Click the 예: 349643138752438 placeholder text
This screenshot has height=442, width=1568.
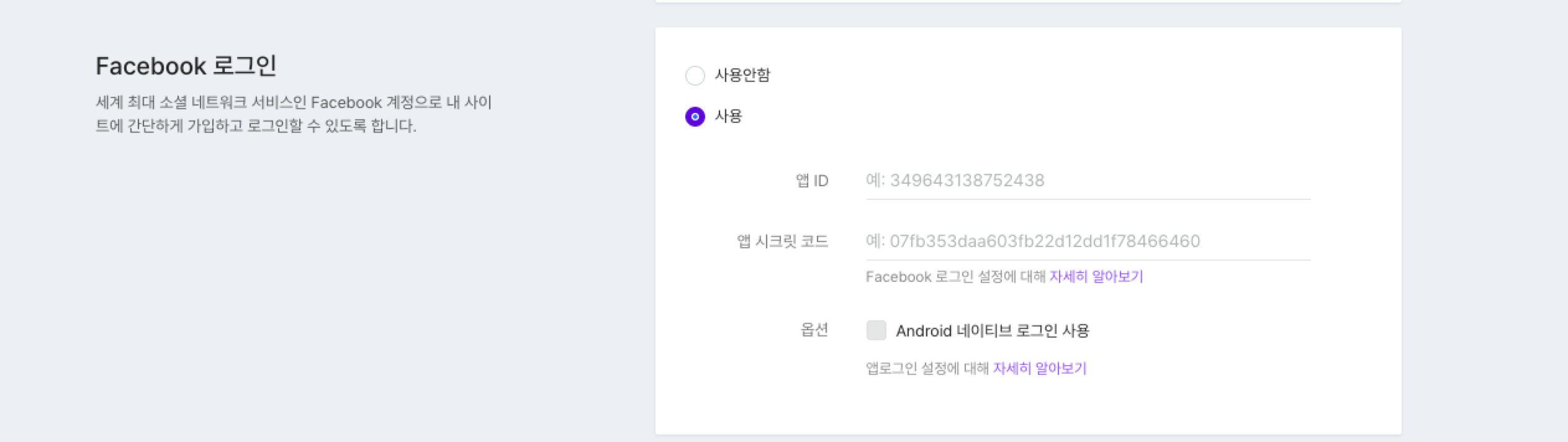coord(955,181)
